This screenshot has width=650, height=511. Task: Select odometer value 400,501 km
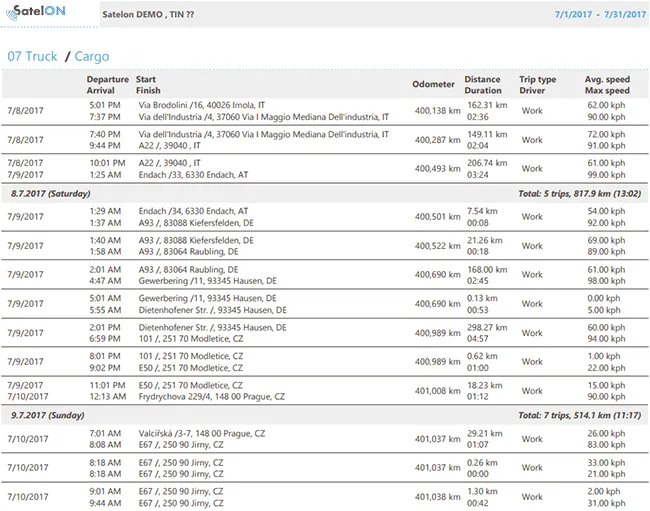point(437,217)
